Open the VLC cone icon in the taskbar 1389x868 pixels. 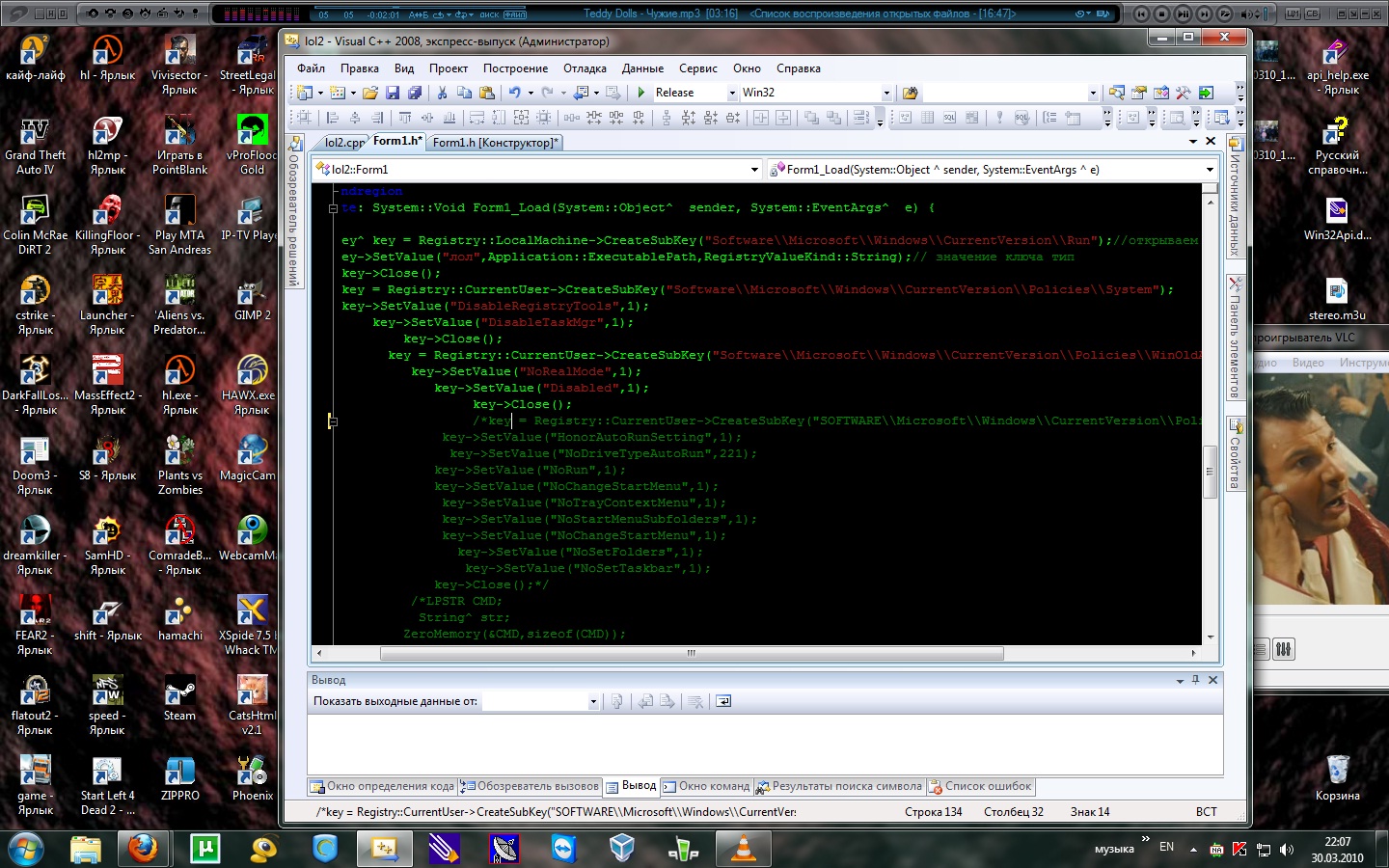(x=743, y=849)
